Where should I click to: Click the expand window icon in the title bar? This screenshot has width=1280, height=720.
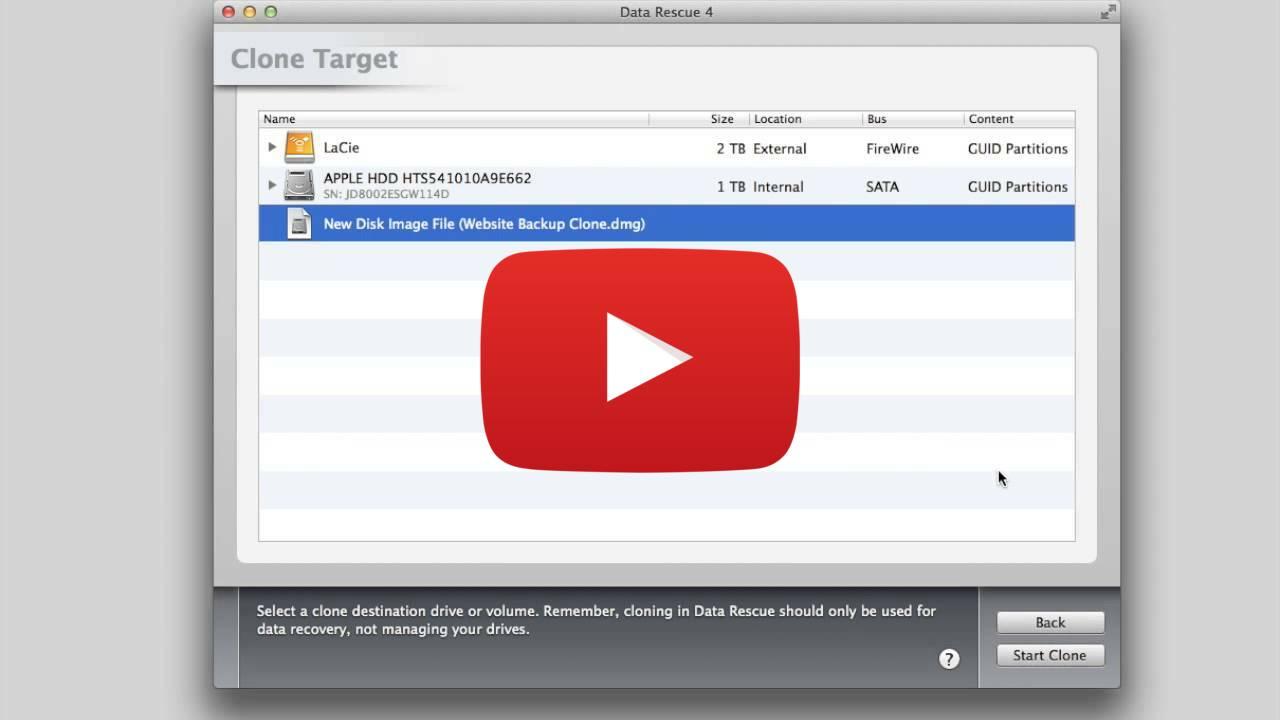(x=1107, y=12)
